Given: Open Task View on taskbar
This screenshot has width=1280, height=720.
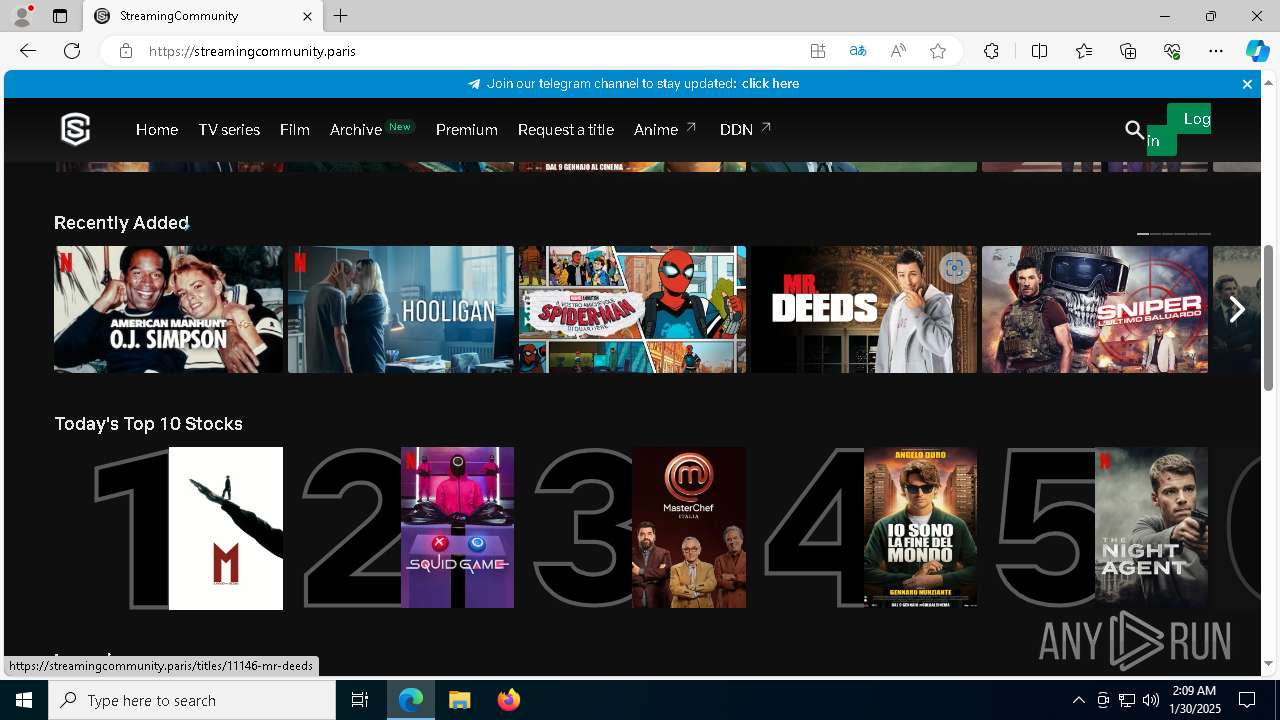Looking at the screenshot, I should (360, 700).
